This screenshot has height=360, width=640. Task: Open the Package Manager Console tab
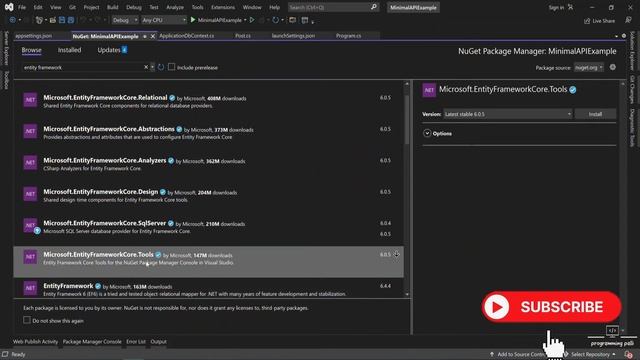click(92, 342)
